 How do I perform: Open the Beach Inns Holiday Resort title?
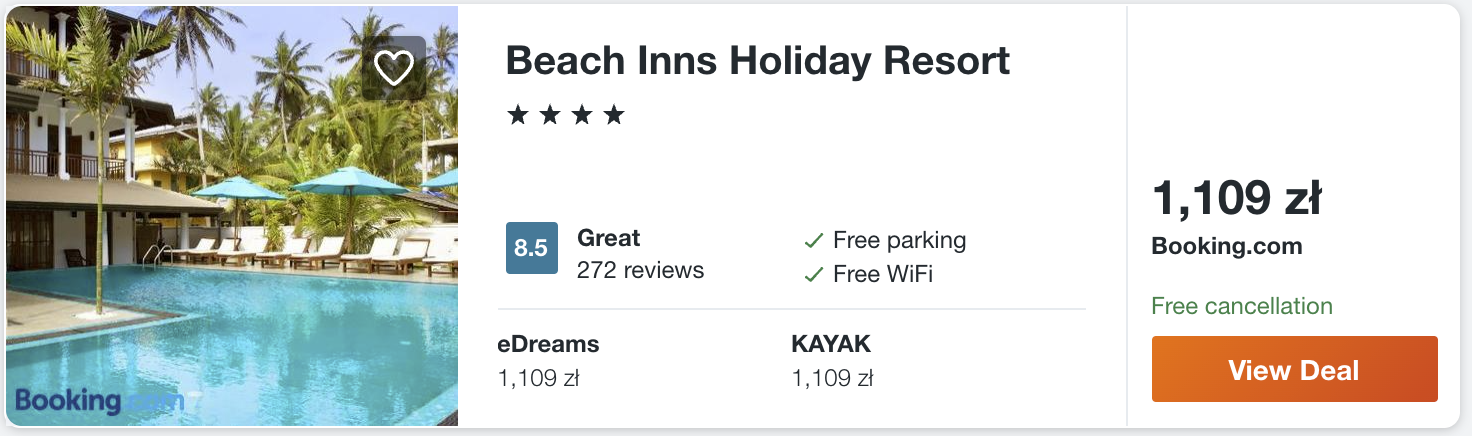point(757,61)
